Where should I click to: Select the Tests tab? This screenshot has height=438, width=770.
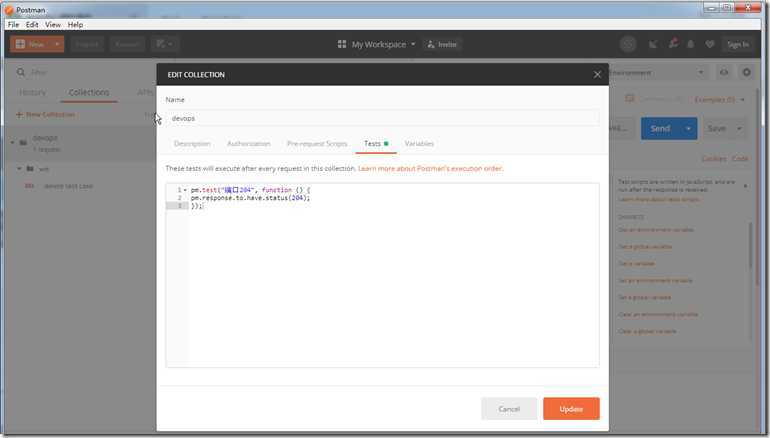coord(376,143)
